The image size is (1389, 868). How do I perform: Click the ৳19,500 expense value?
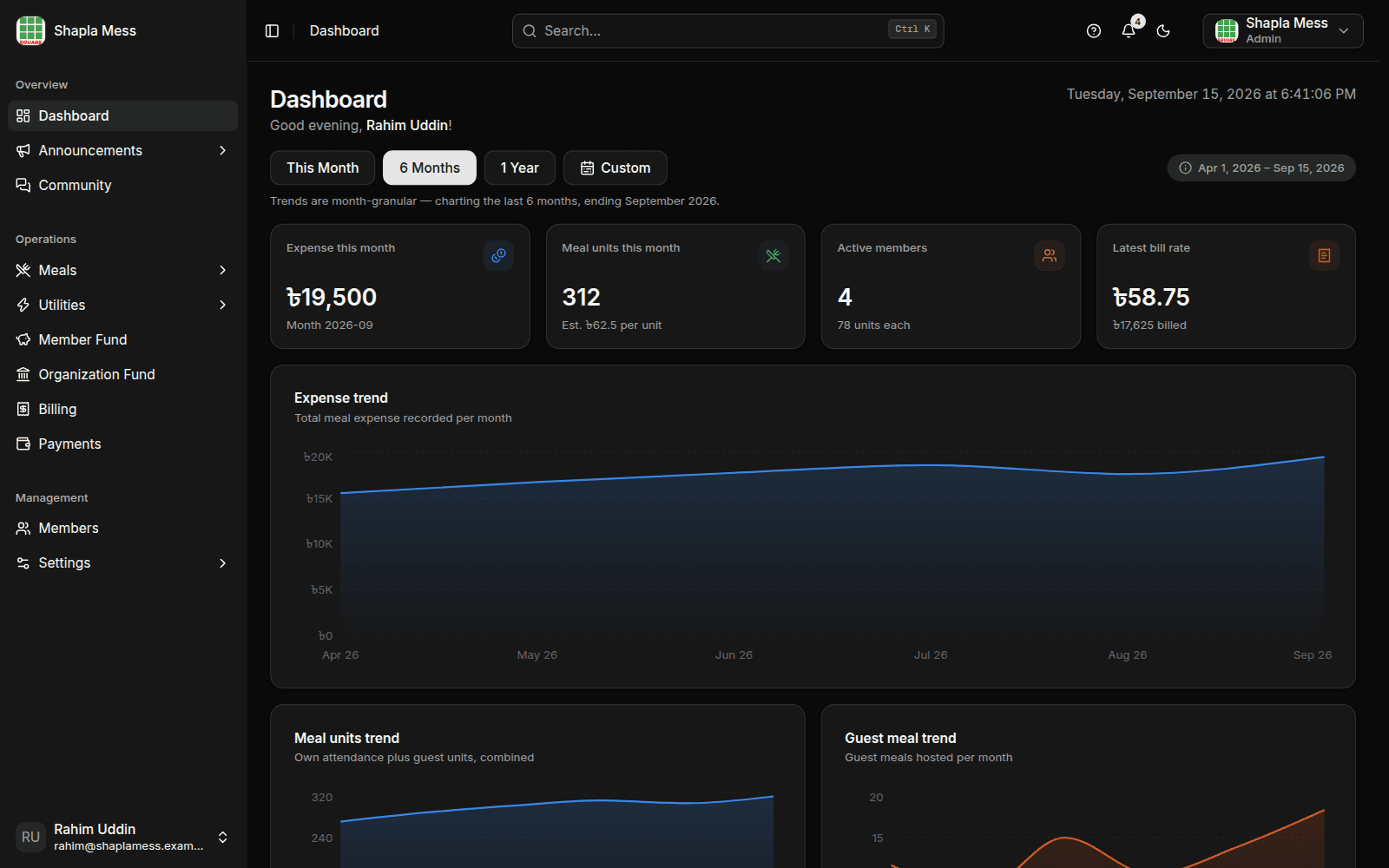(332, 298)
